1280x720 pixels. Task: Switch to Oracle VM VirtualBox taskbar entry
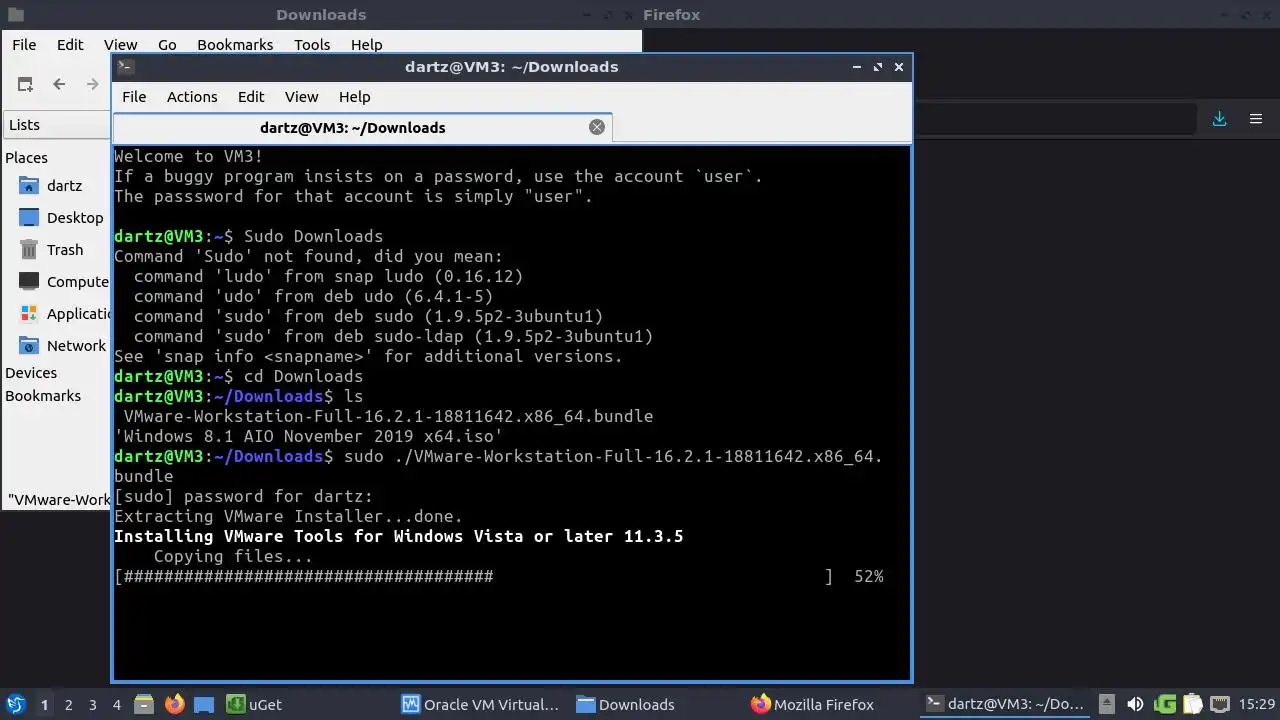(481, 705)
